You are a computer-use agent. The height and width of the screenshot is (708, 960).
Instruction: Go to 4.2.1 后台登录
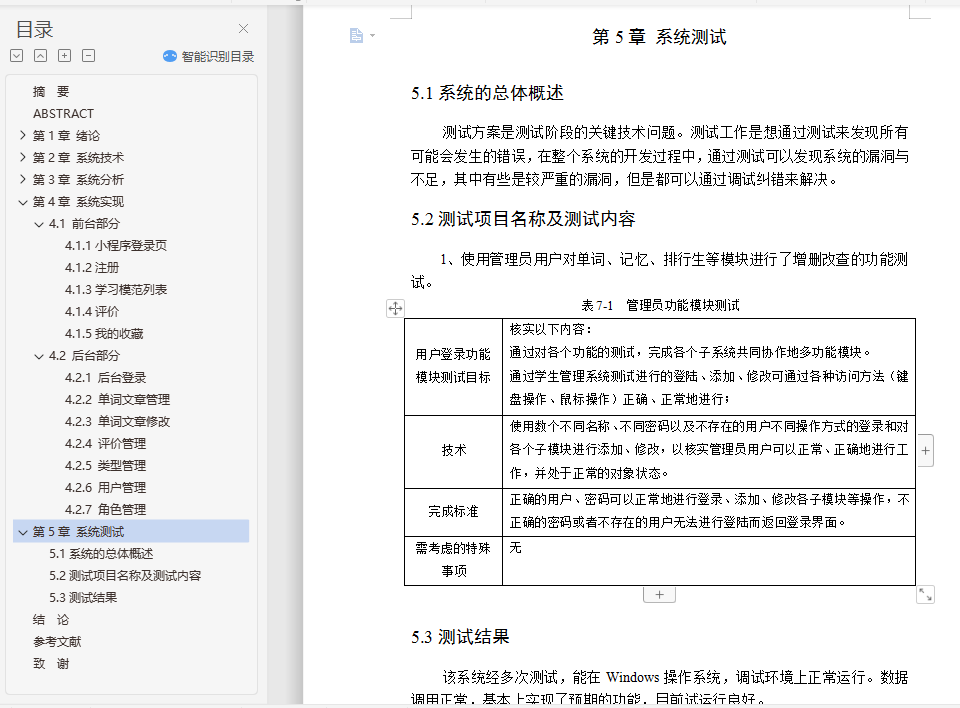(x=105, y=377)
